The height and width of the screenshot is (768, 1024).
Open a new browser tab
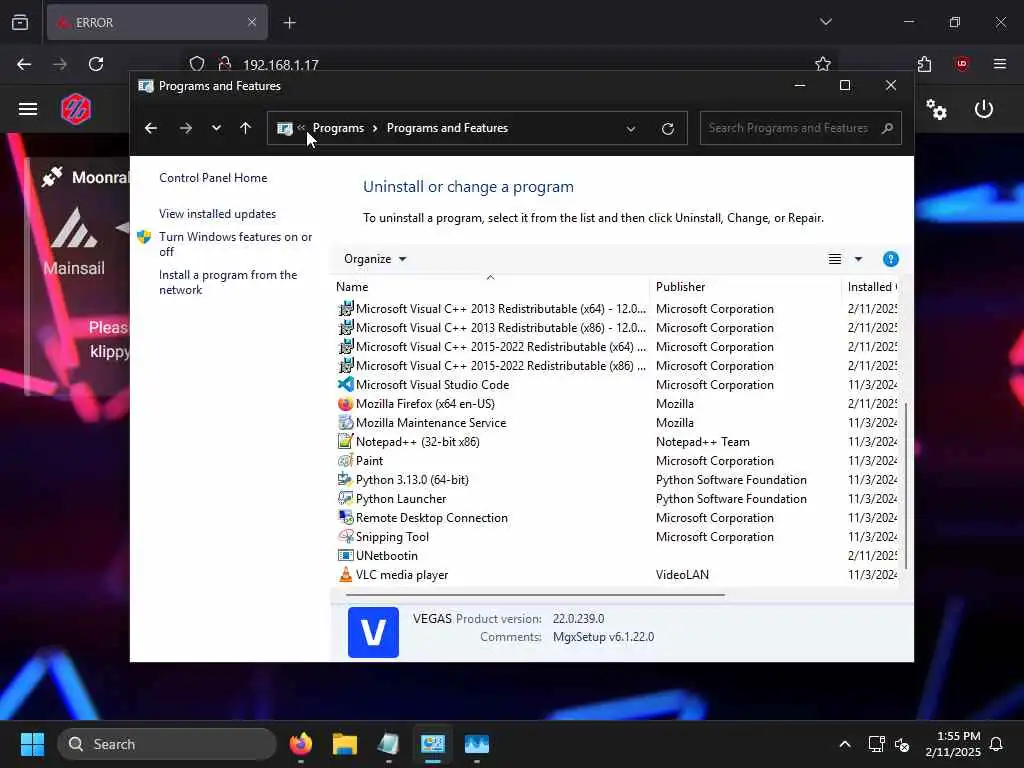pos(289,23)
